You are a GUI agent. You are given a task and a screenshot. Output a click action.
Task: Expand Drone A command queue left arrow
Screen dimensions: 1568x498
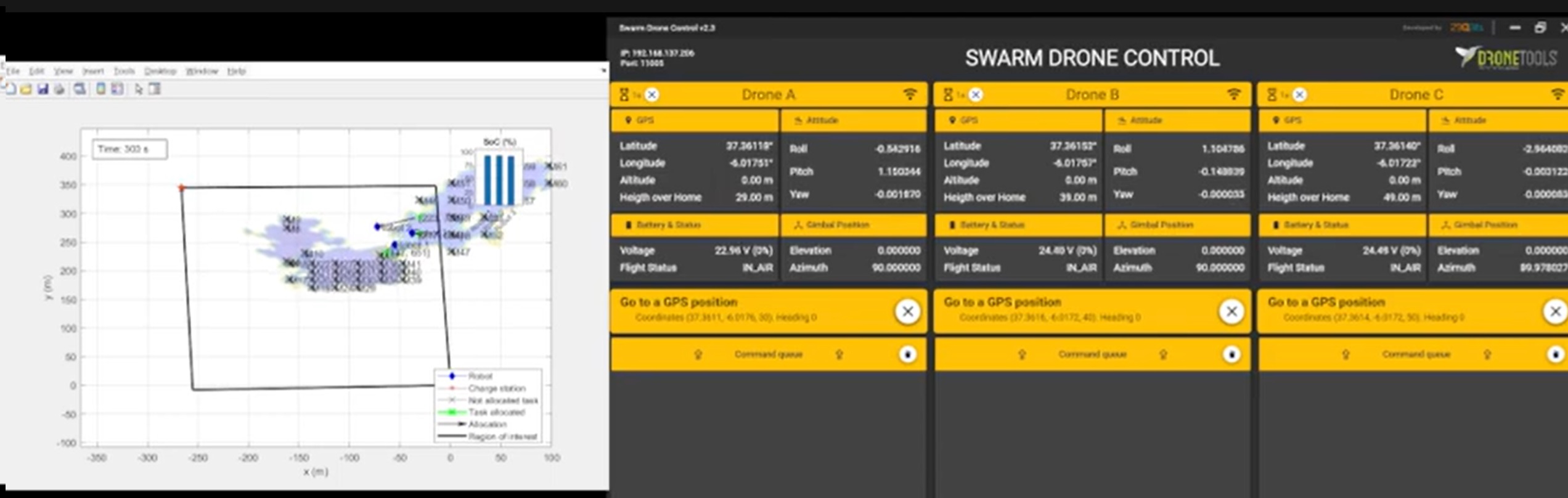click(698, 354)
